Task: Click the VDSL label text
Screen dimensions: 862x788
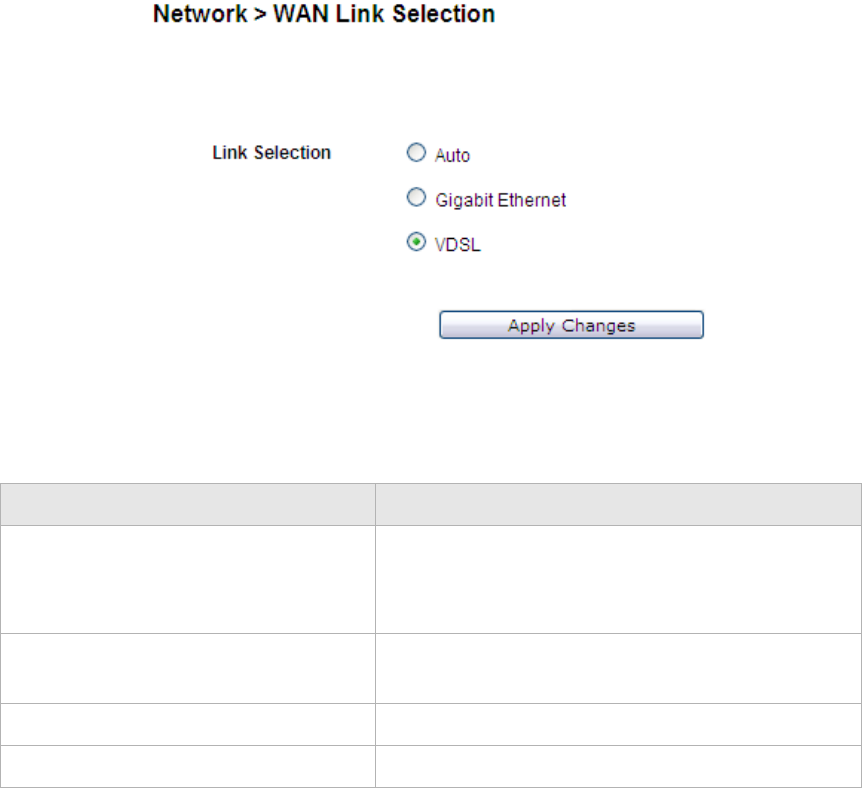Action: coord(457,245)
